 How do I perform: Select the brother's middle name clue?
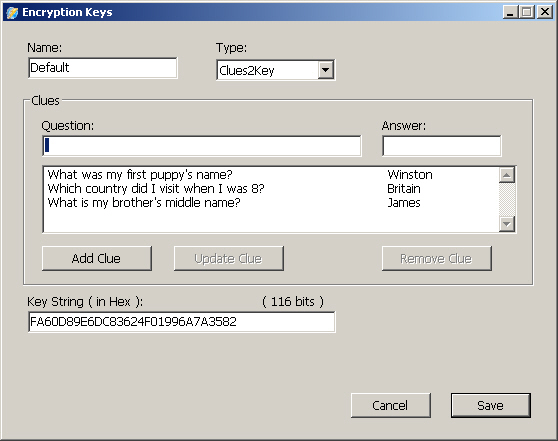pos(144,203)
